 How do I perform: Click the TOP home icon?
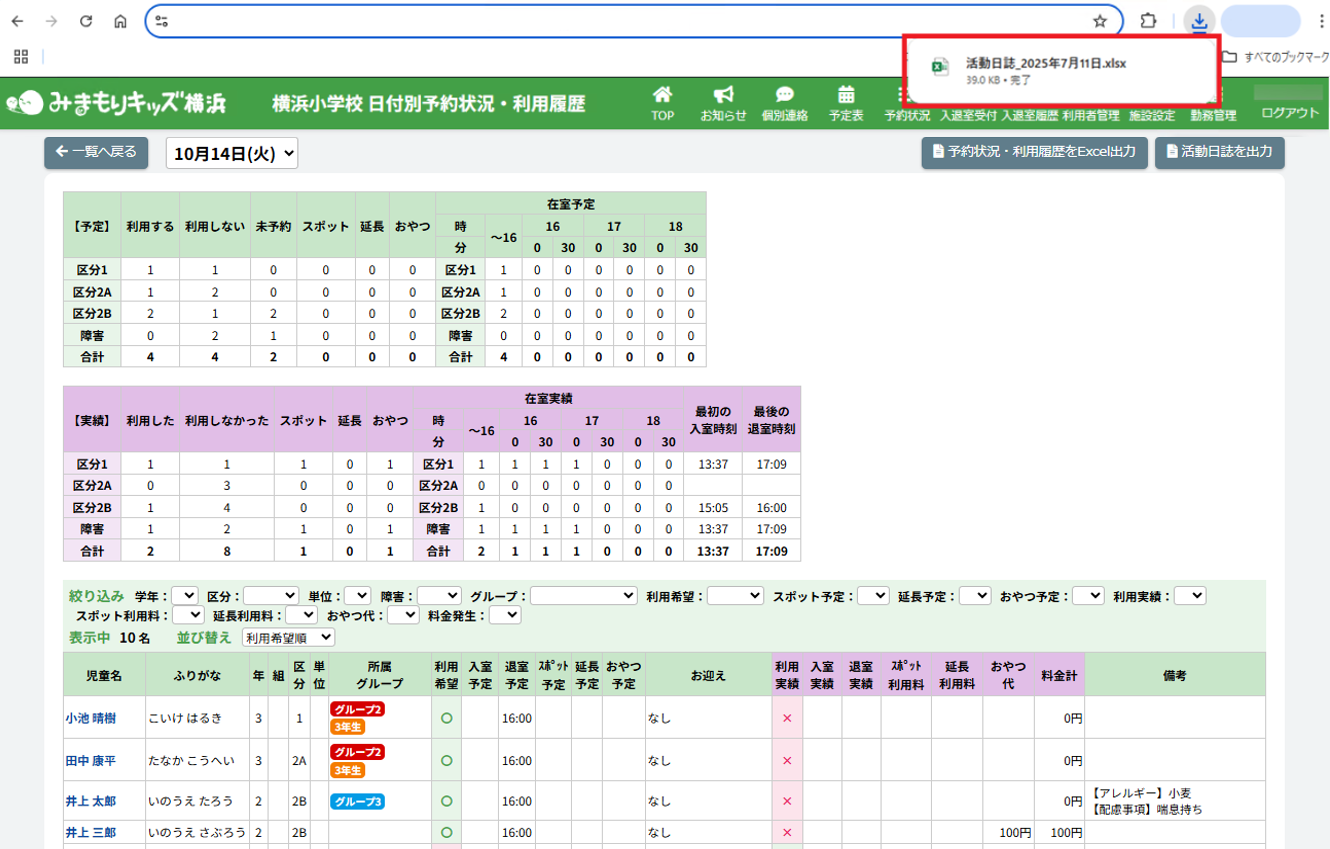click(662, 96)
